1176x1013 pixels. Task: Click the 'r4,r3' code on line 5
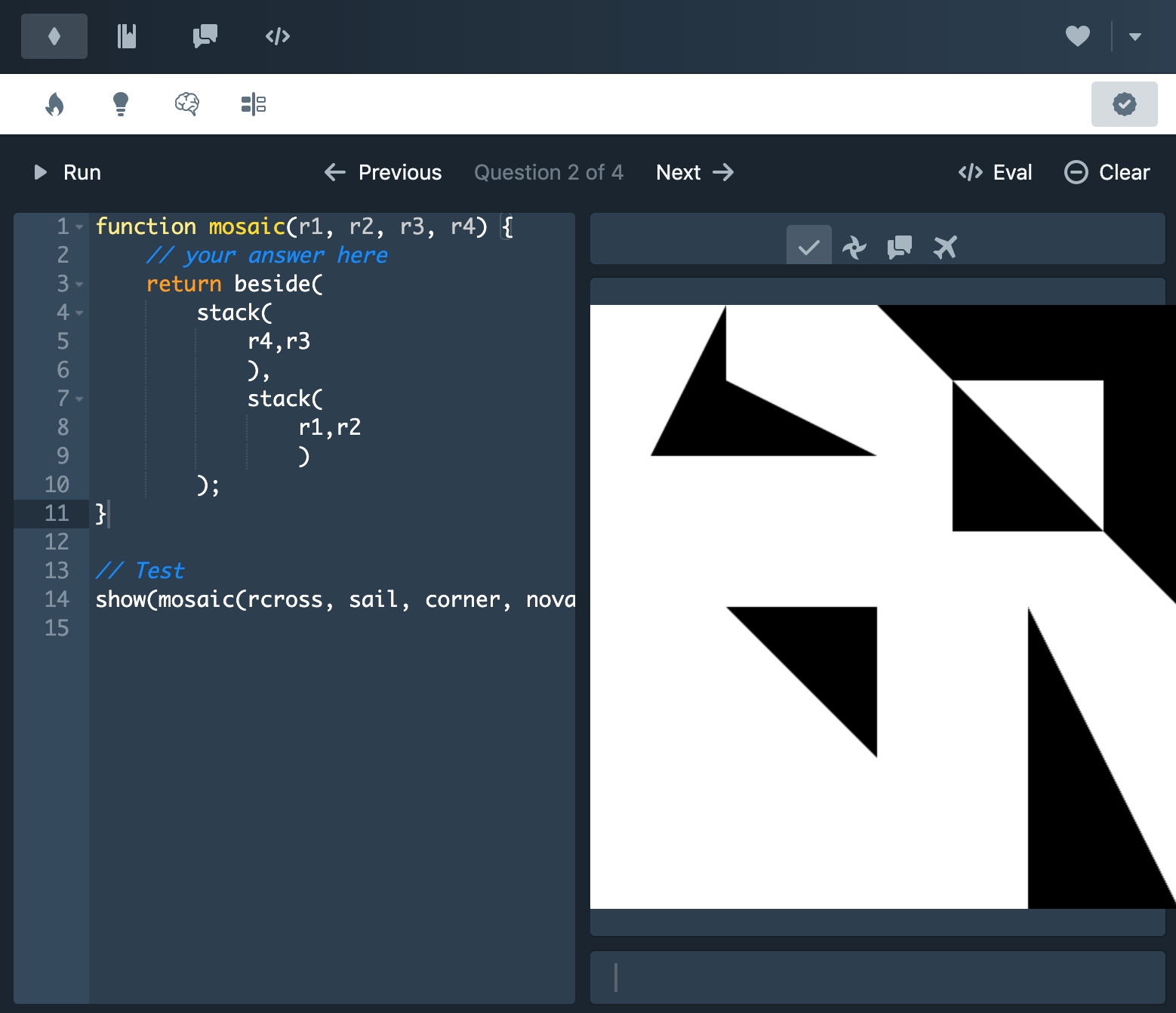279,342
